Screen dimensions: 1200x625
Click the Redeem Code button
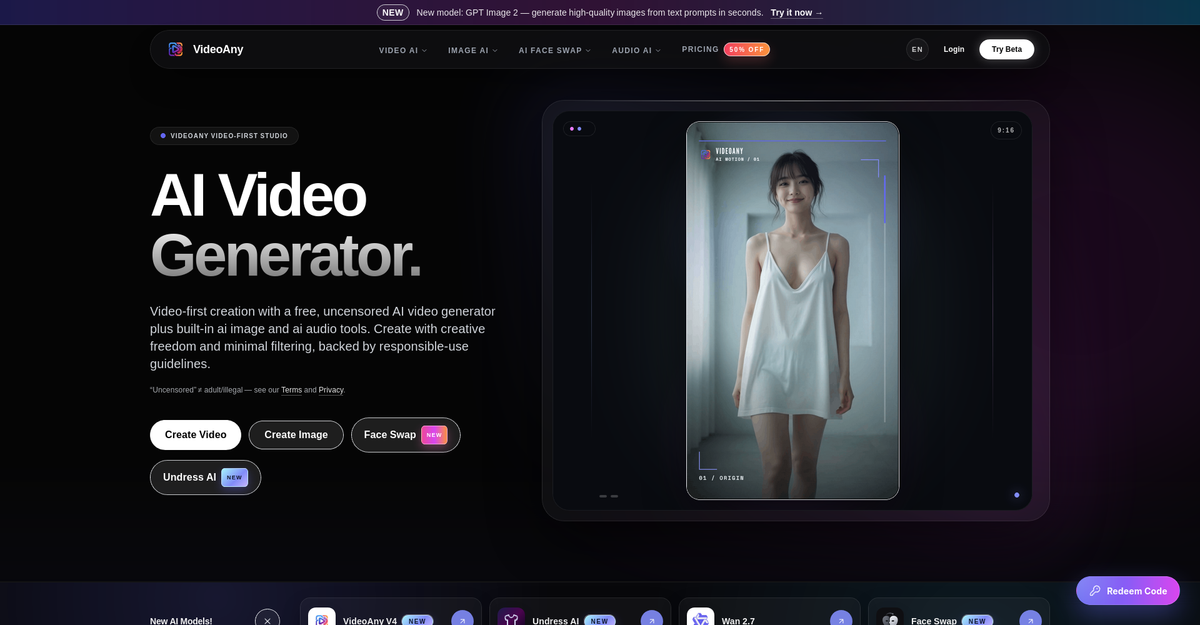(x=1128, y=591)
